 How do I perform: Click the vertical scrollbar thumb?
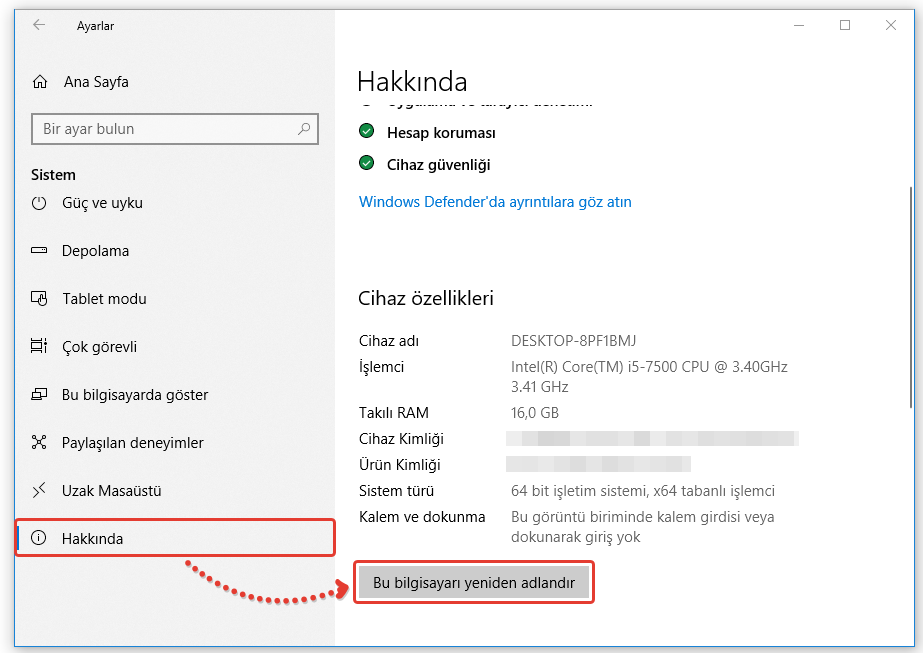[910, 295]
